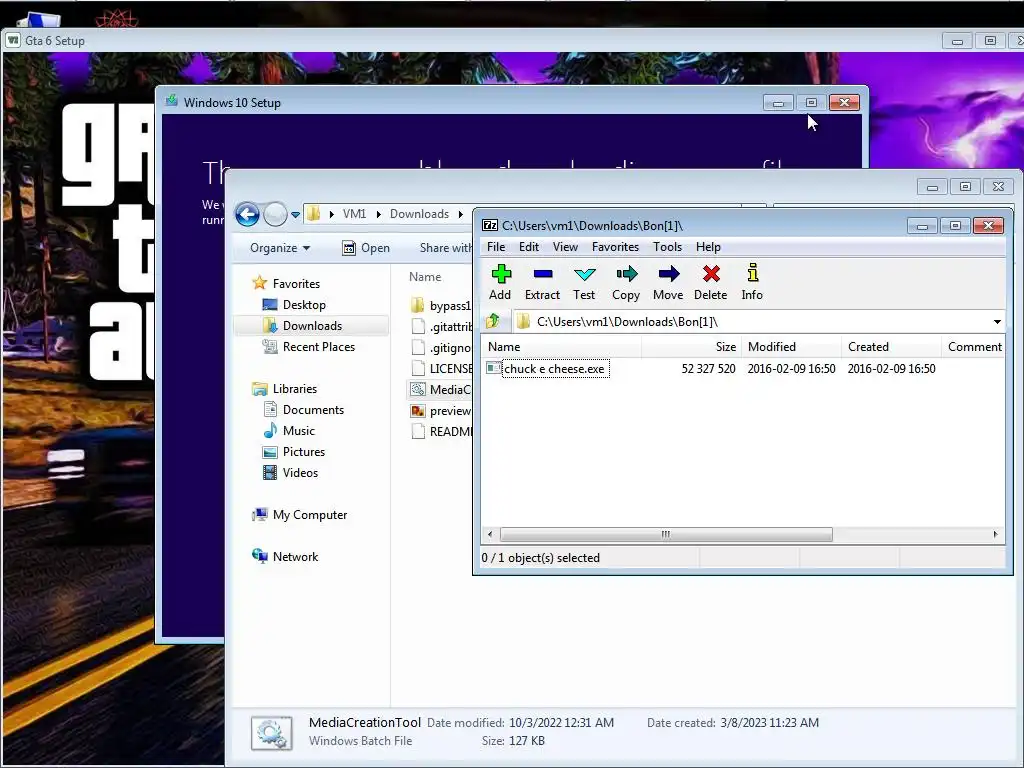The height and width of the screenshot is (768, 1024).
Task: Open the Music library
Action: 289,430
